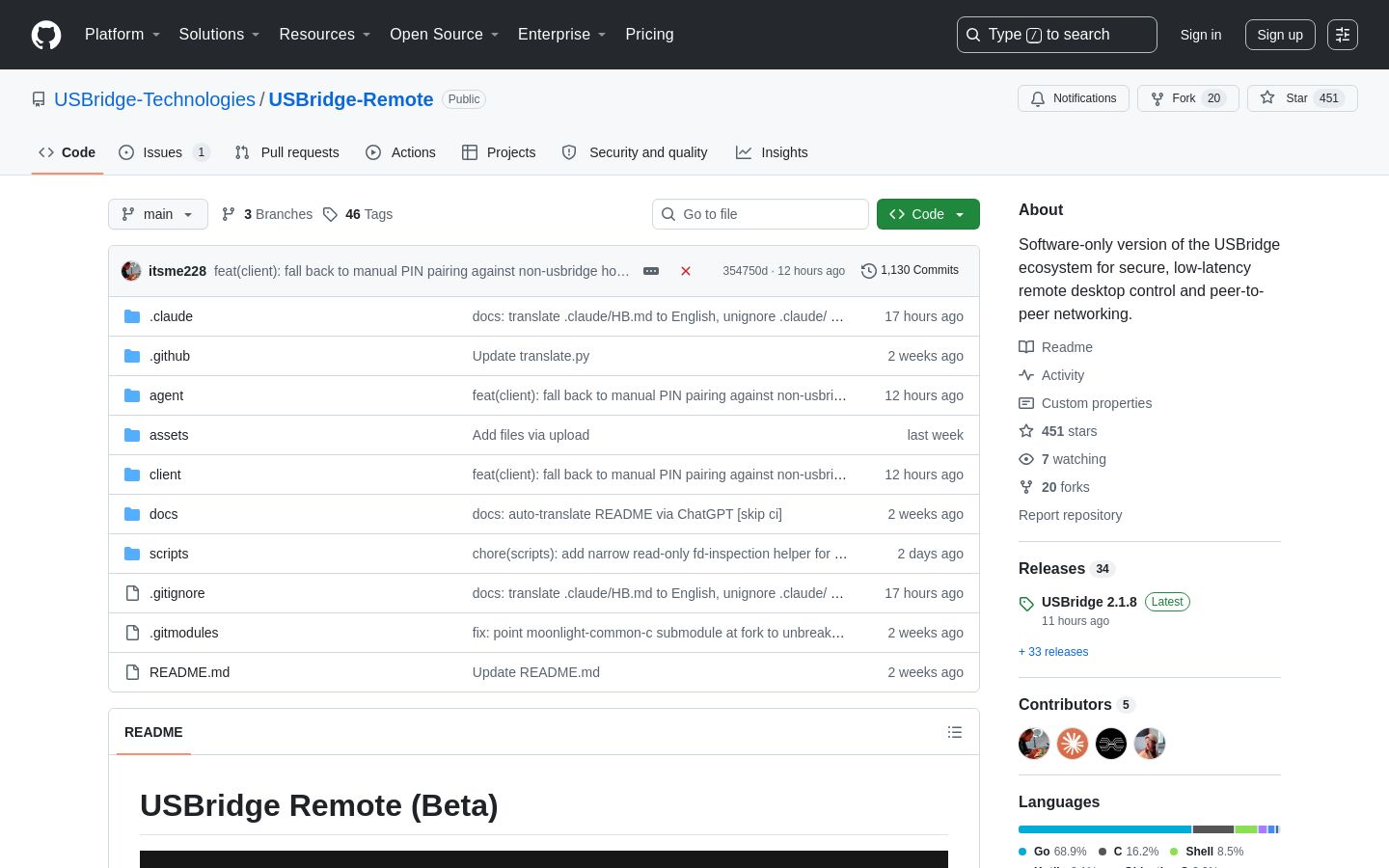Open the Insights tab
This screenshot has width=1389, height=868.
tap(772, 152)
